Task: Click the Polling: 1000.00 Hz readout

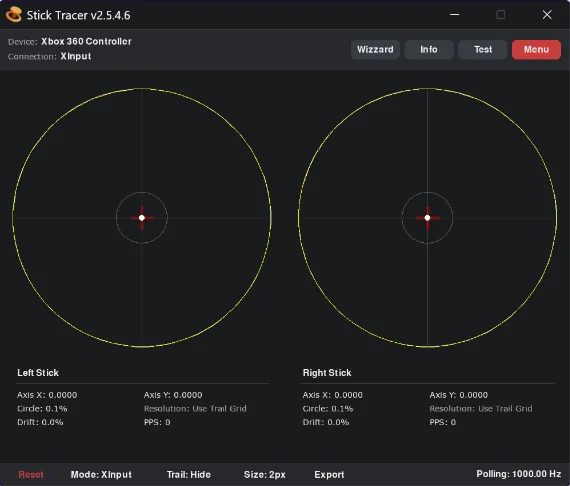Action: click(x=519, y=474)
